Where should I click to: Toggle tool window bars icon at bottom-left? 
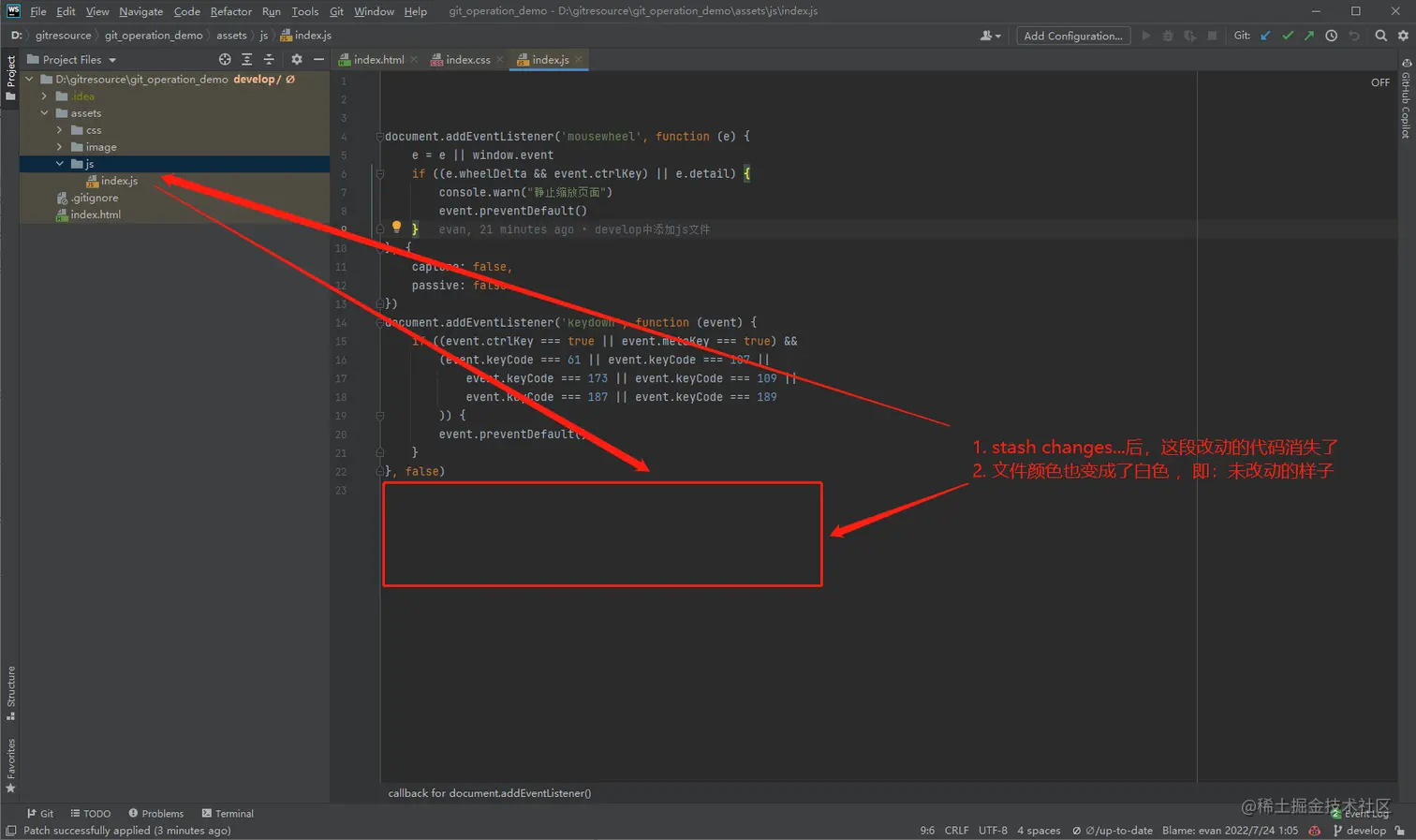10,831
